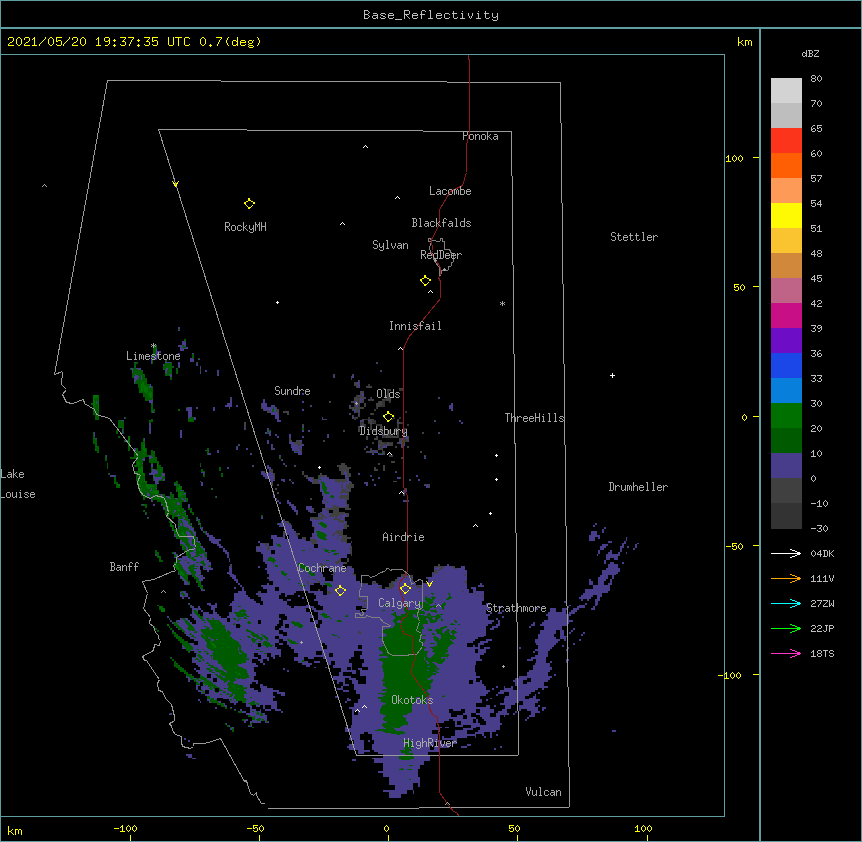Click the white 04DK arrow legend icon
Image resolution: width=862 pixels, height=842 pixels.
[786, 553]
